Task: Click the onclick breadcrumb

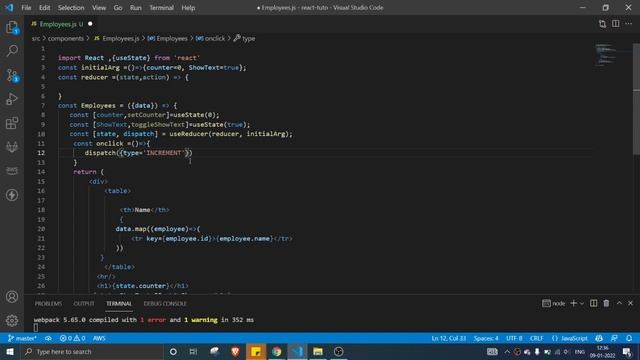Action: [211, 38]
